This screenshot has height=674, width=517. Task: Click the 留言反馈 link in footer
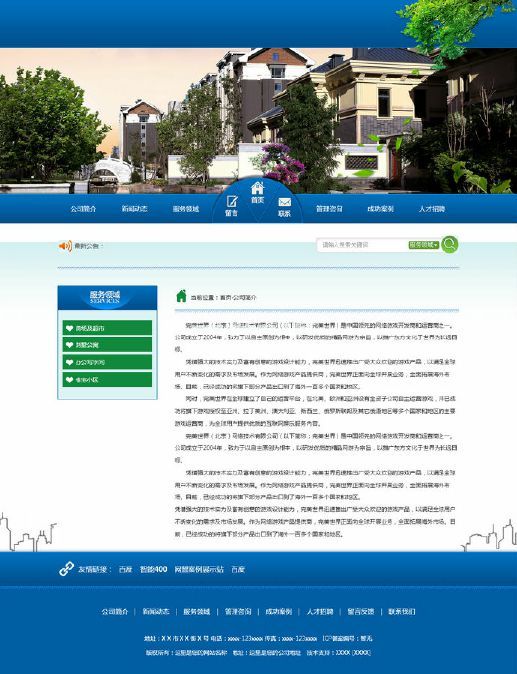[361, 611]
